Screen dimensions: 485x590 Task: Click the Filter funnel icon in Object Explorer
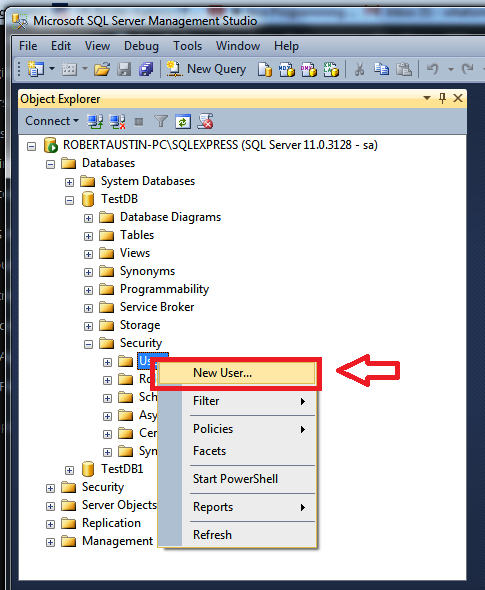(x=161, y=121)
